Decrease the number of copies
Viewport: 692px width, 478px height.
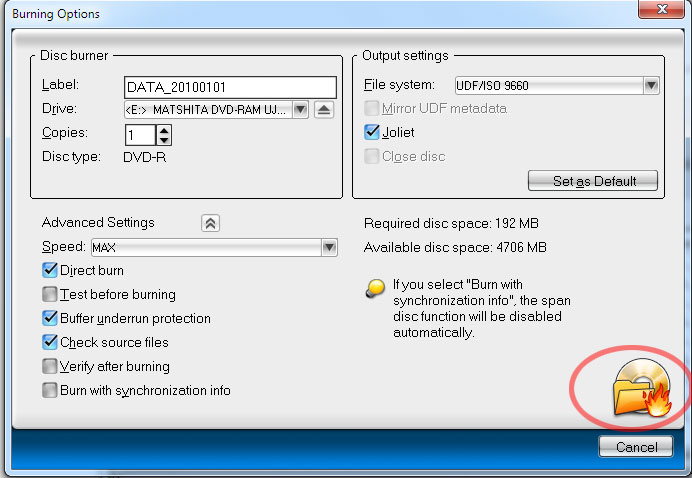tap(164, 140)
